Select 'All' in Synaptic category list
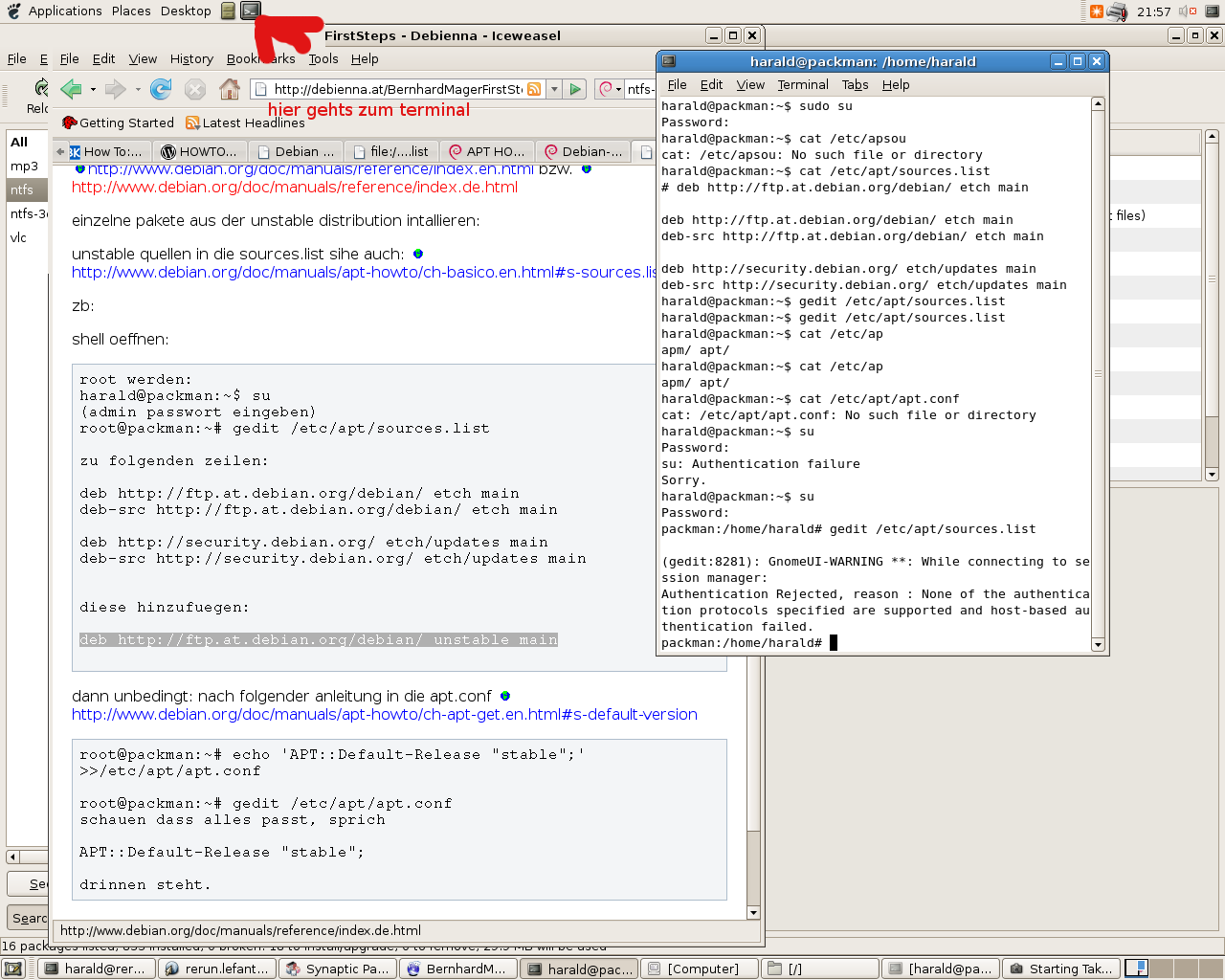 click(27, 142)
